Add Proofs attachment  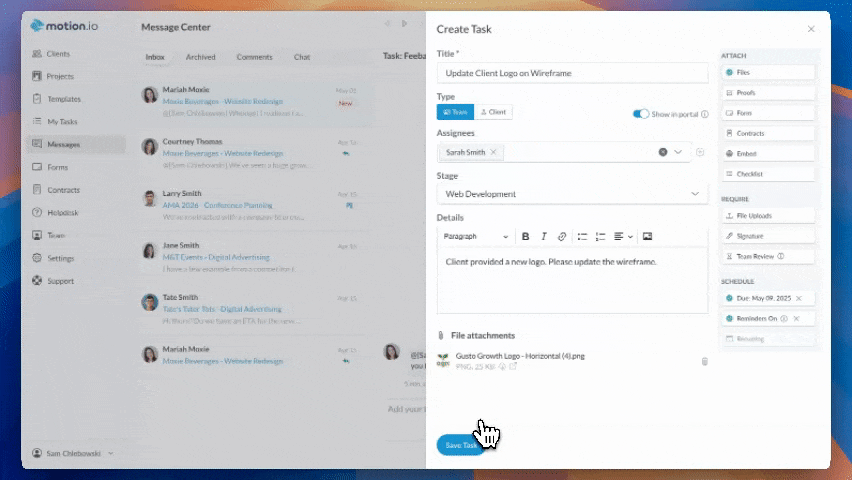click(x=768, y=93)
